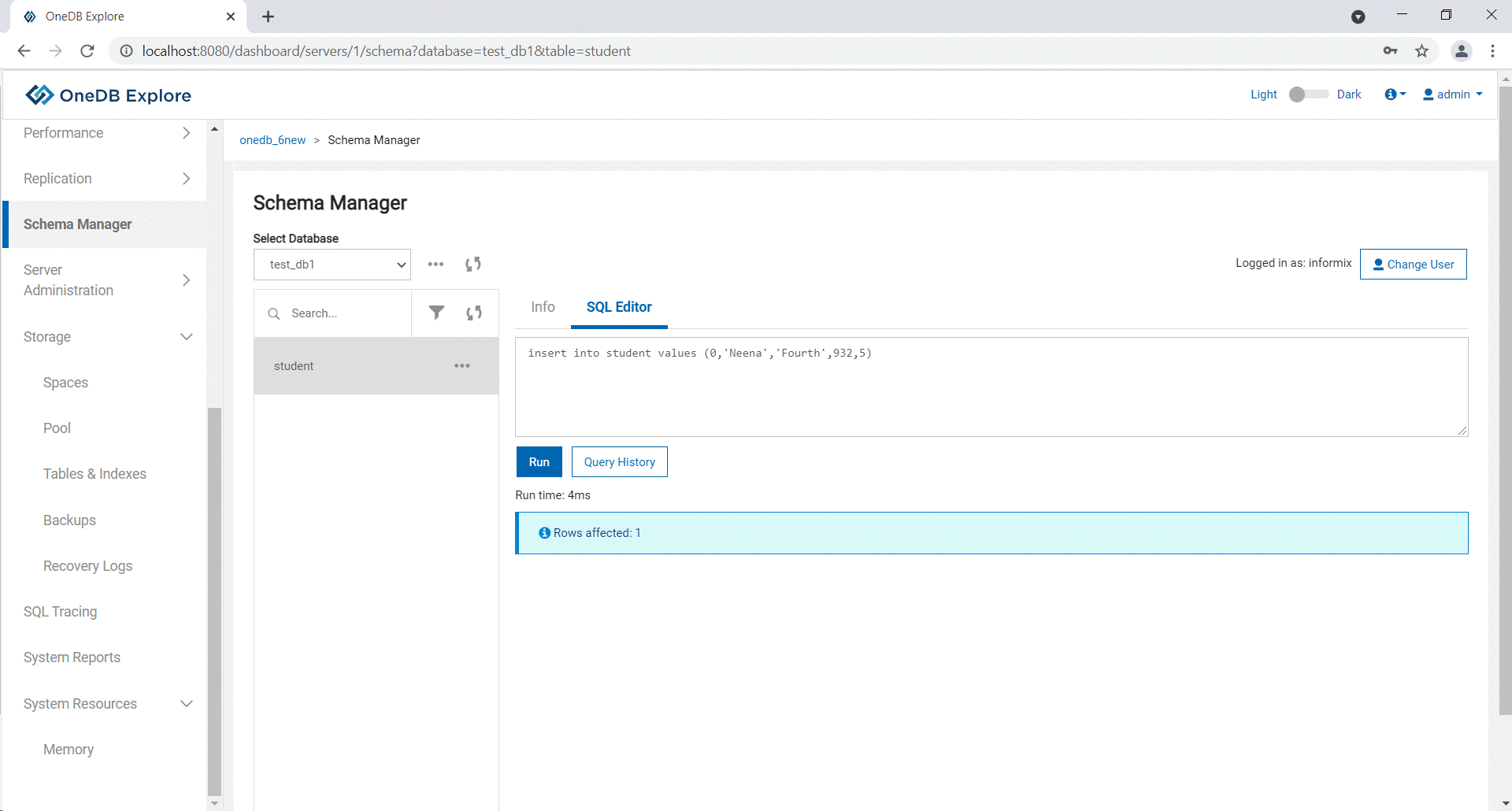
Task: Open Chrome profile avatar icon
Action: [1462, 51]
